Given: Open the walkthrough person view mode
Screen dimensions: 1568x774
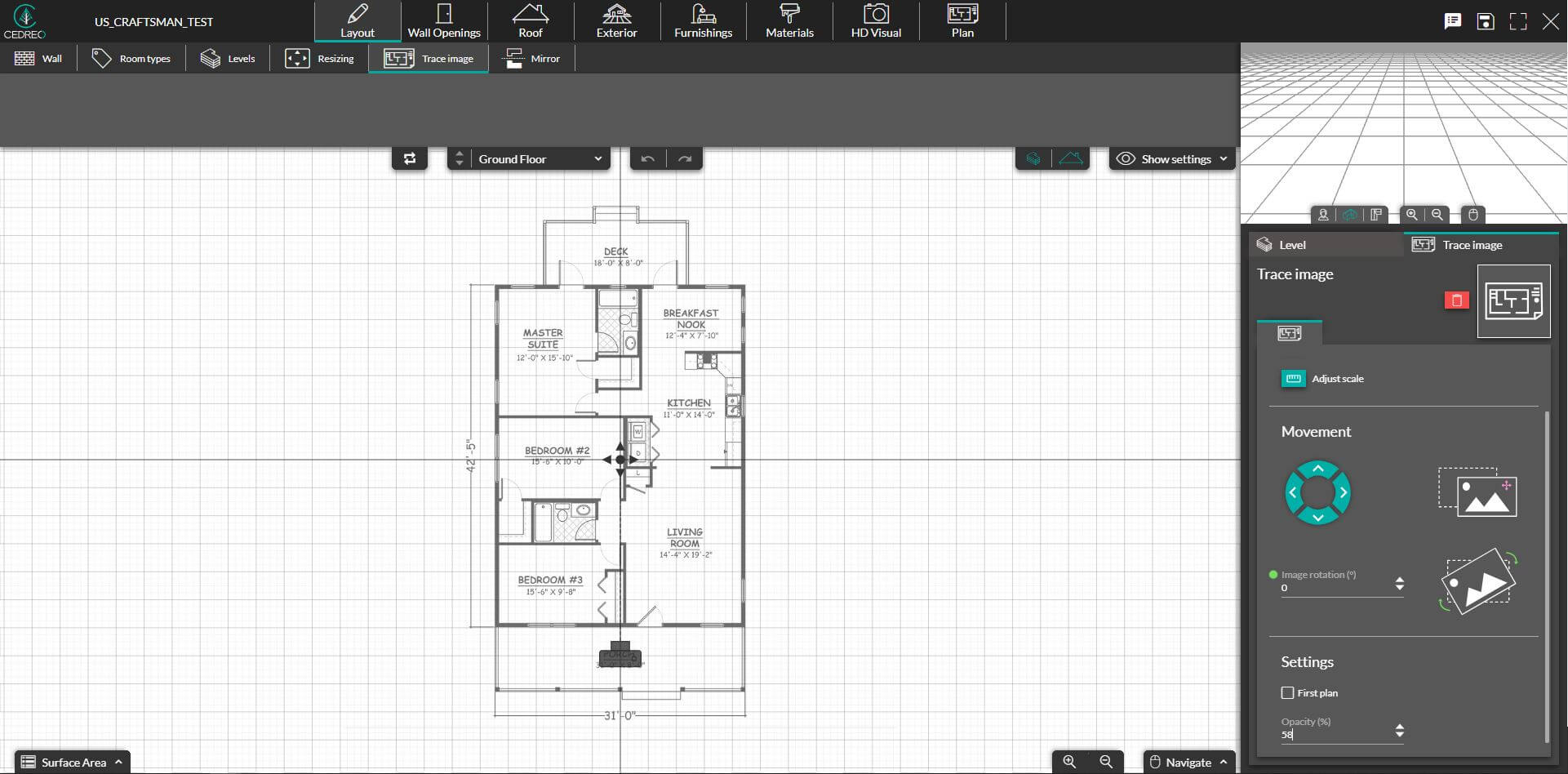Looking at the screenshot, I should [x=1322, y=215].
